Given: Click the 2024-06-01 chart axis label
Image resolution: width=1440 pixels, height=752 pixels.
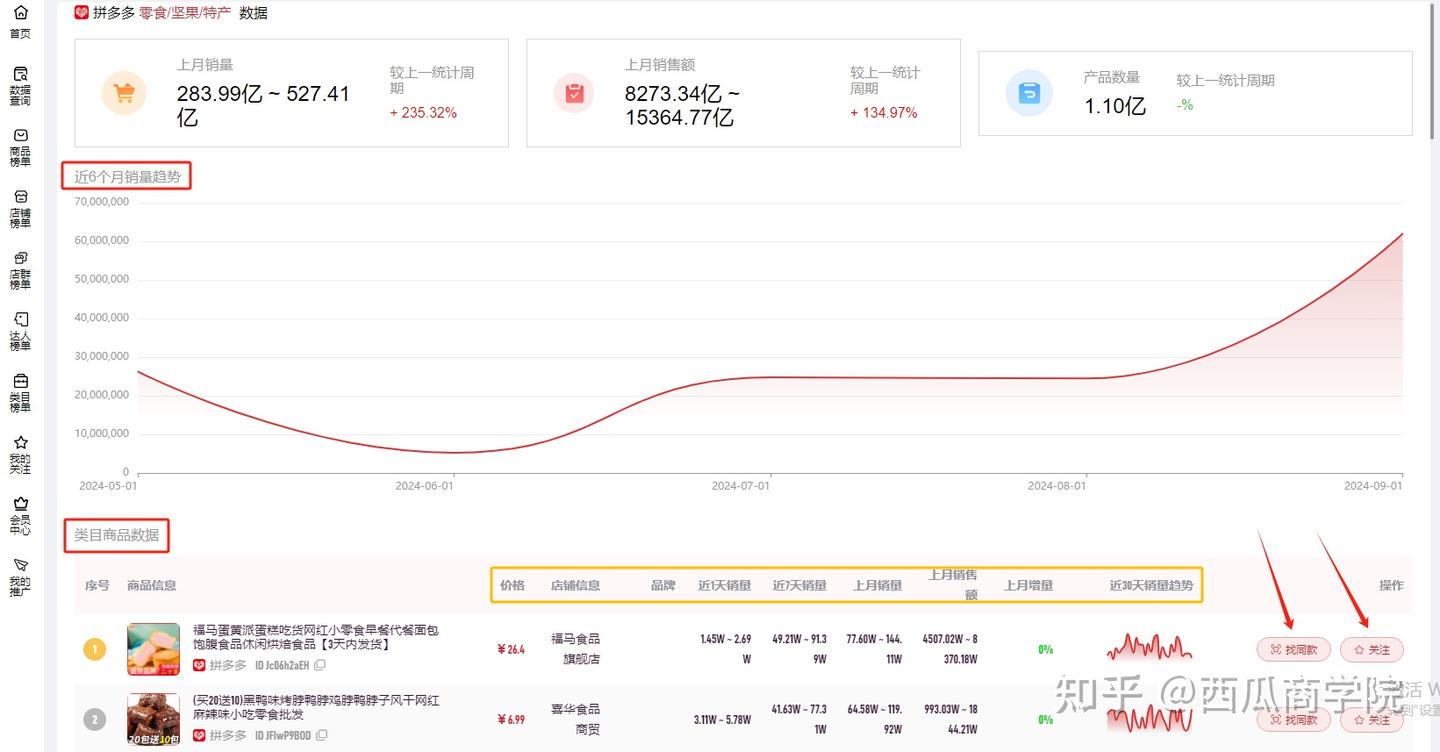Looking at the screenshot, I should 424,486.
